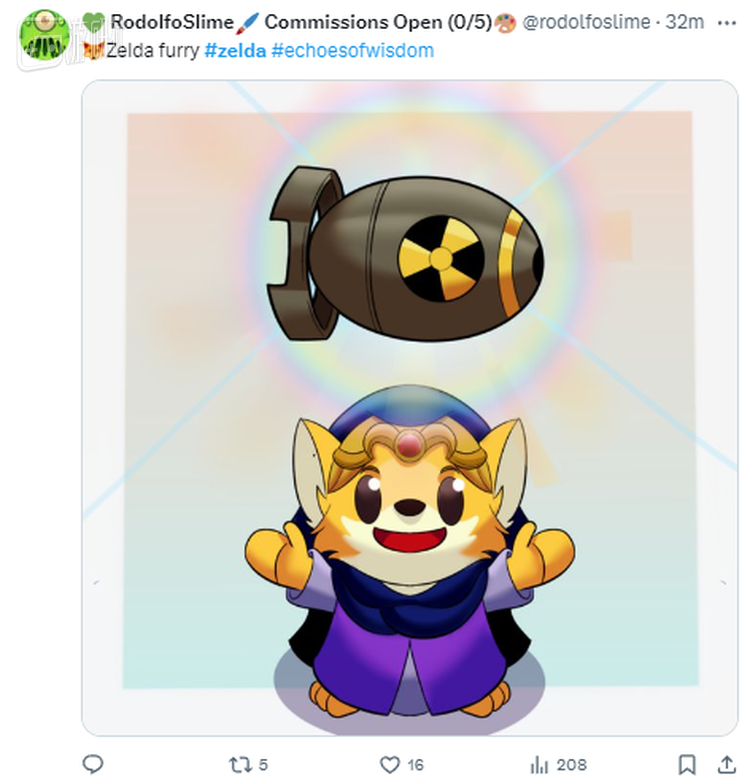The image size is (750, 783).
Task: Click the fox emoji before the tweet text
Action: 94,50
